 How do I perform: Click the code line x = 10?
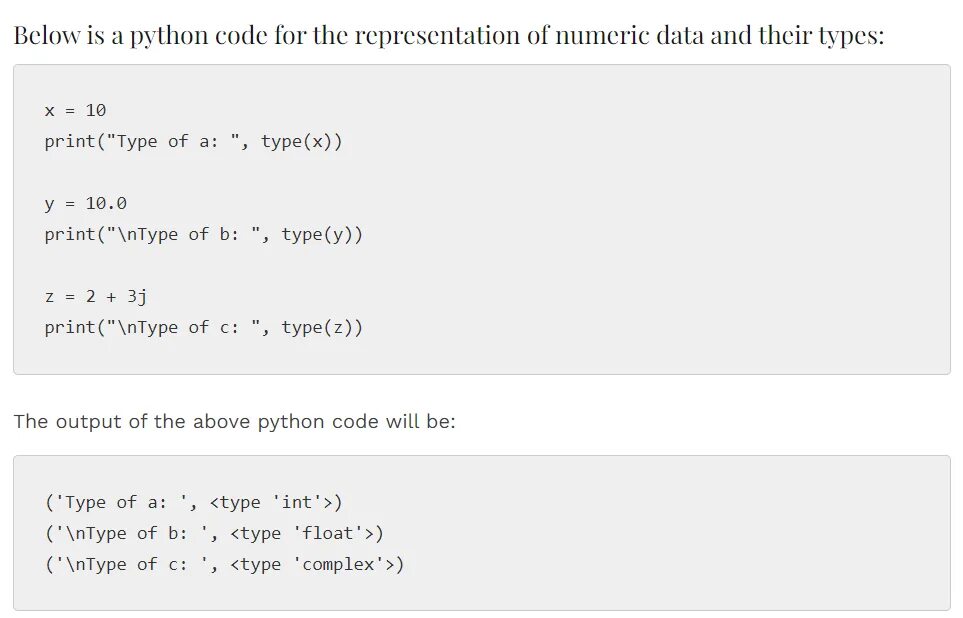(75, 110)
